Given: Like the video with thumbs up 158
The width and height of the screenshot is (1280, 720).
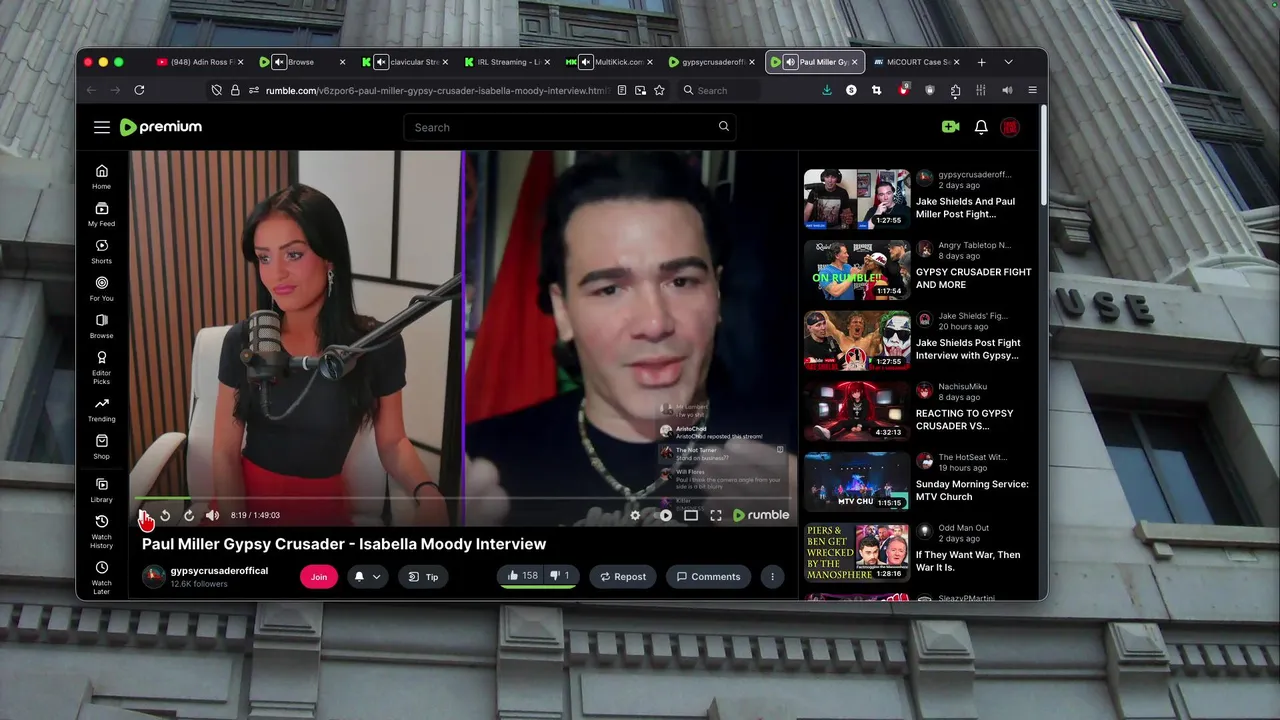Looking at the screenshot, I should (522, 576).
